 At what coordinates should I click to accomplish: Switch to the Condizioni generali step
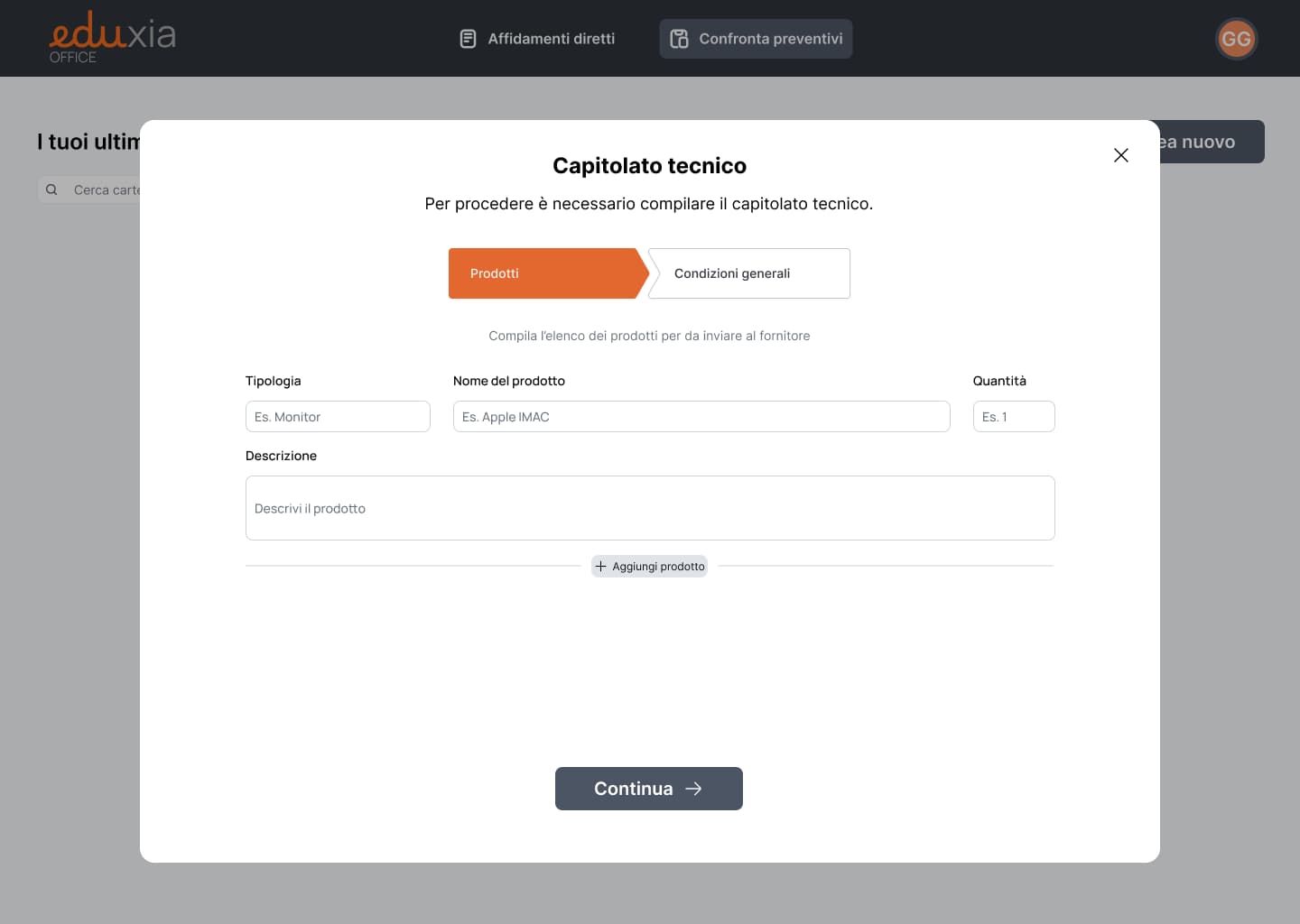749,273
